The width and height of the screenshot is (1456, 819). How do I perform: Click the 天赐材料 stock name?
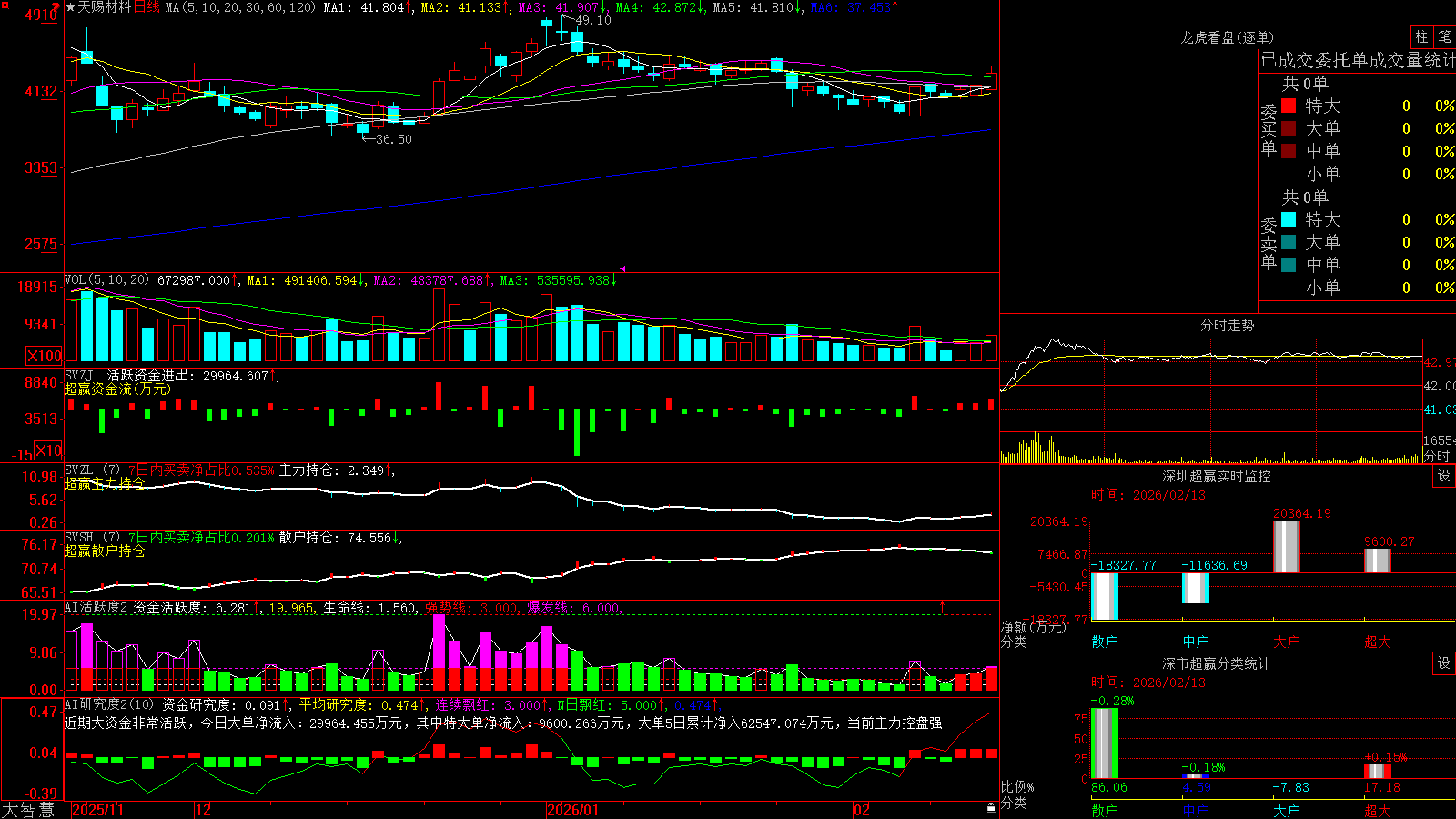(105, 7)
